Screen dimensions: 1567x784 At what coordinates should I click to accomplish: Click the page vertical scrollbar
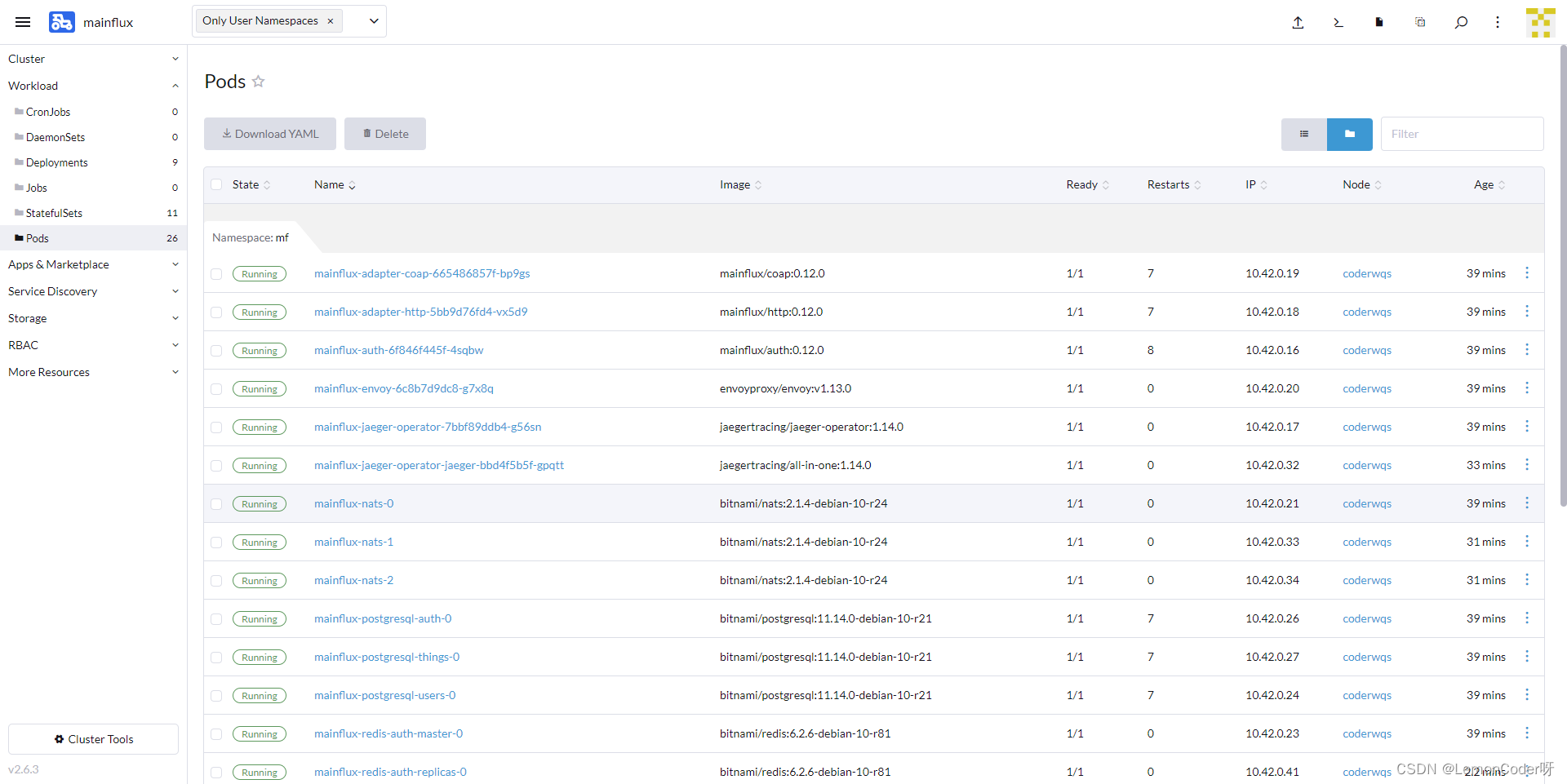tap(1563, 277)
